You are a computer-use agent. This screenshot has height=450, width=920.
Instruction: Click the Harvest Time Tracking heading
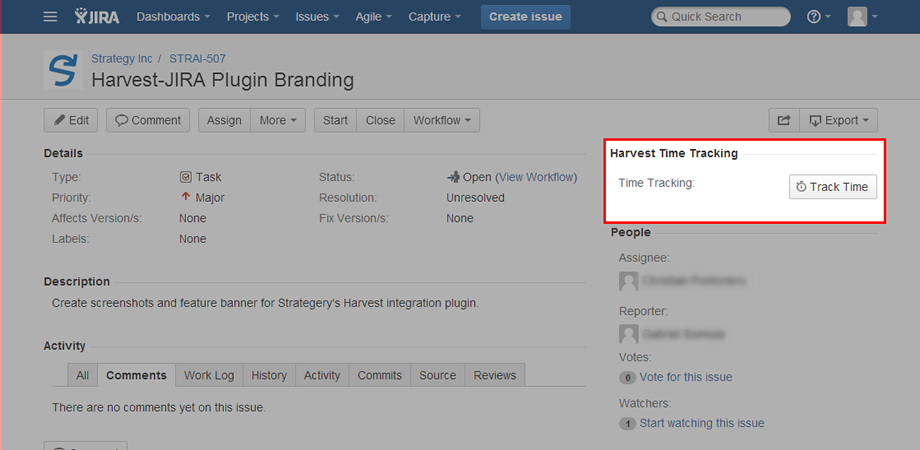674,154
